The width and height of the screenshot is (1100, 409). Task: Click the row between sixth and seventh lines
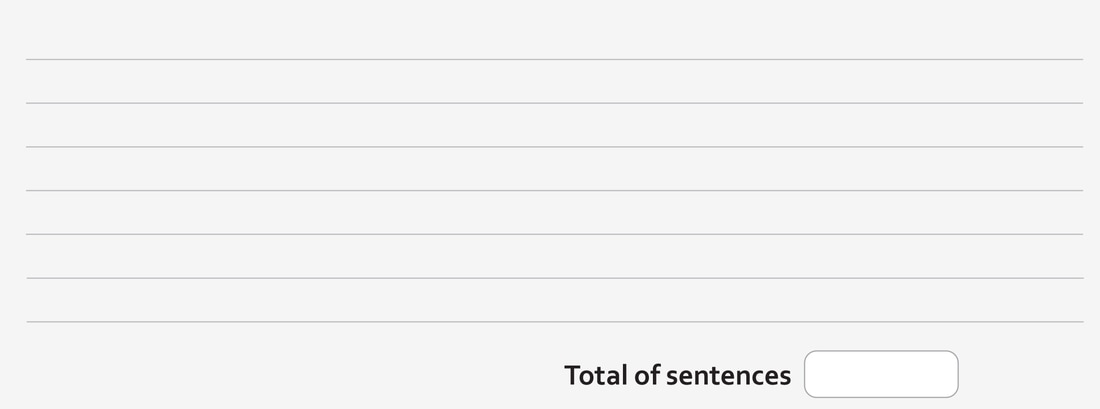point(554,300)
